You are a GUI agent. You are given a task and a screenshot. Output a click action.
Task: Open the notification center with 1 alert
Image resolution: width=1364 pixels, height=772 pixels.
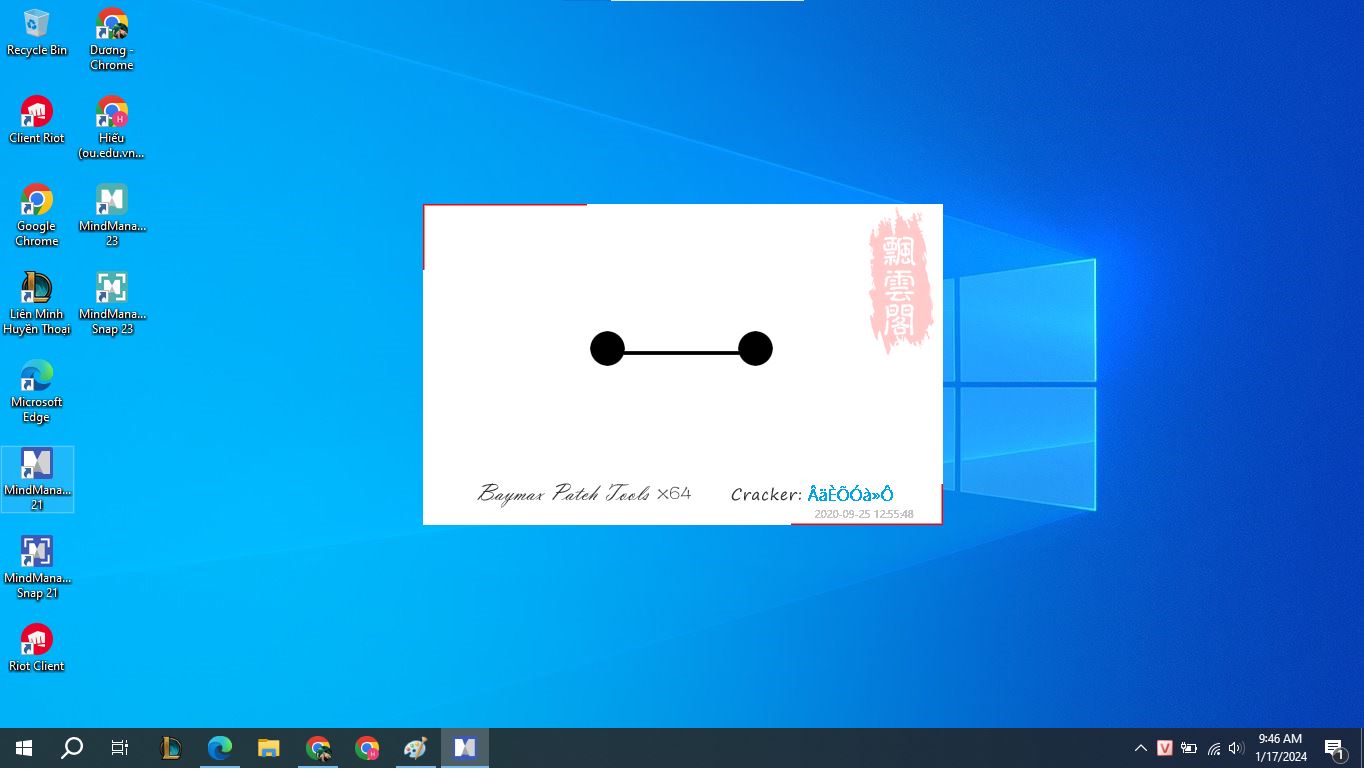1334,748
